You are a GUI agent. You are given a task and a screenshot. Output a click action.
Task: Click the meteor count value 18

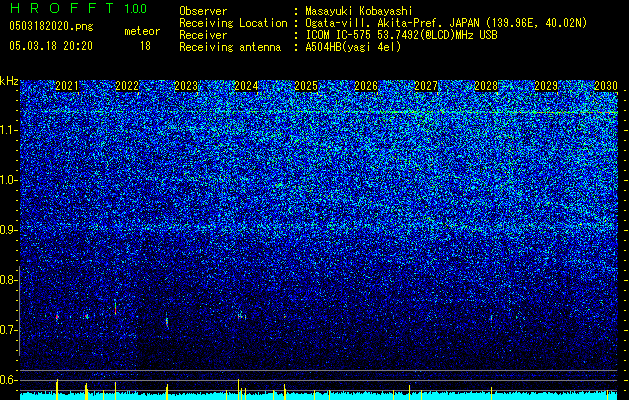click(x=145, y=46)
